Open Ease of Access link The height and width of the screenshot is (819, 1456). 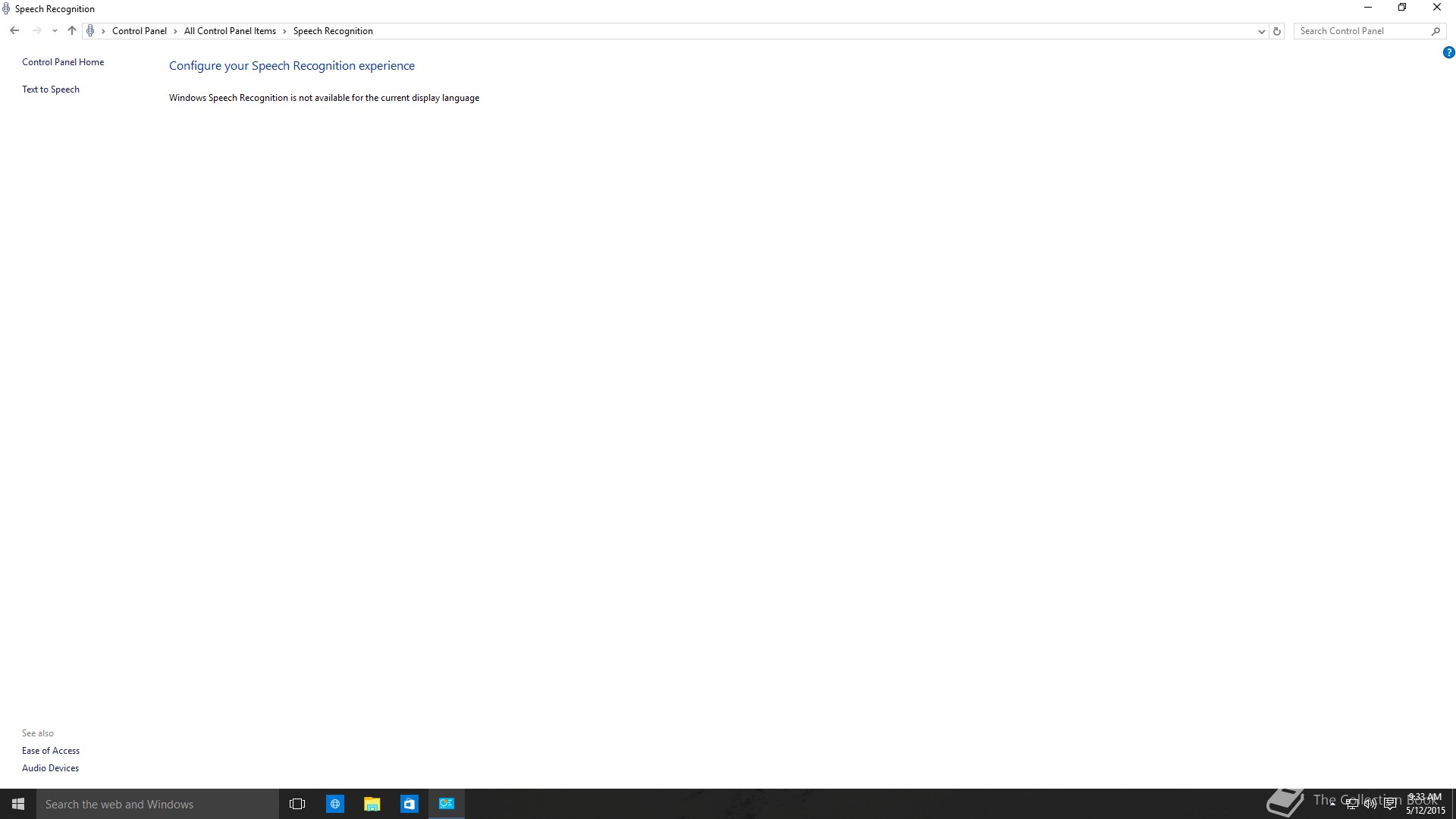click(51, 751)
